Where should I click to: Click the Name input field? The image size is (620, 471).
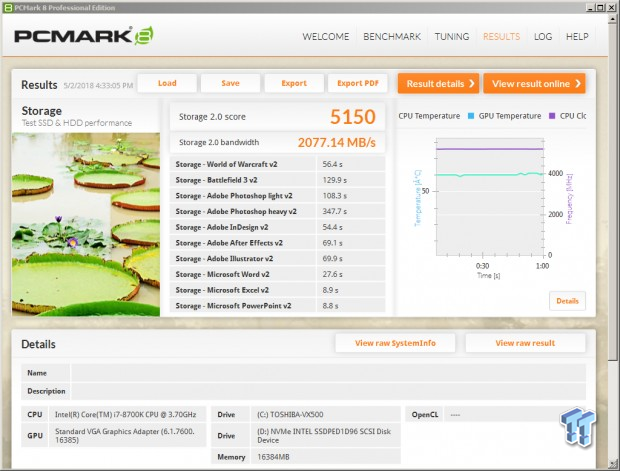[x=329, y=373]
